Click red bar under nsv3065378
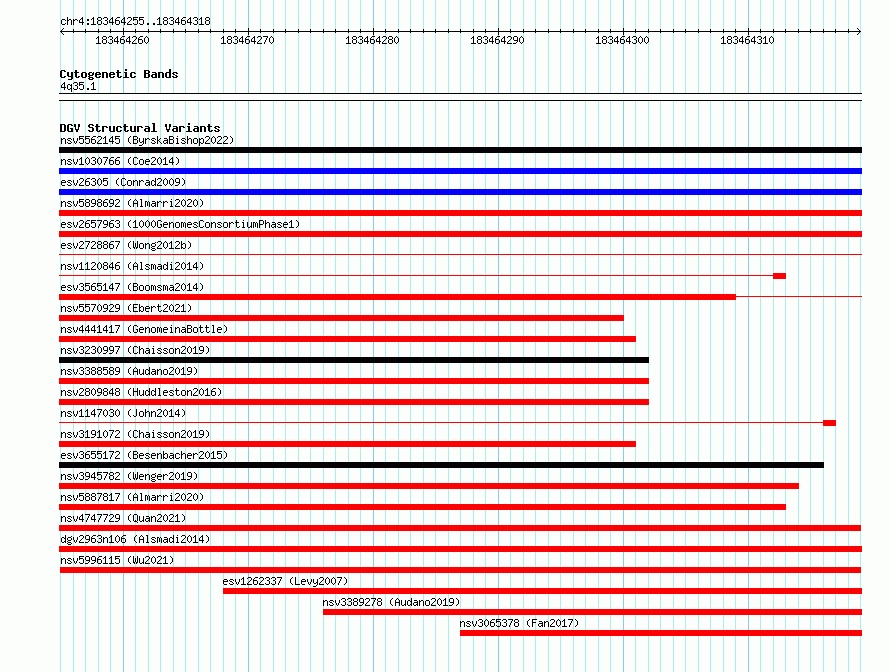Image resolution: width=890 pixels, height=672 pixels. (x=661, y=633)
